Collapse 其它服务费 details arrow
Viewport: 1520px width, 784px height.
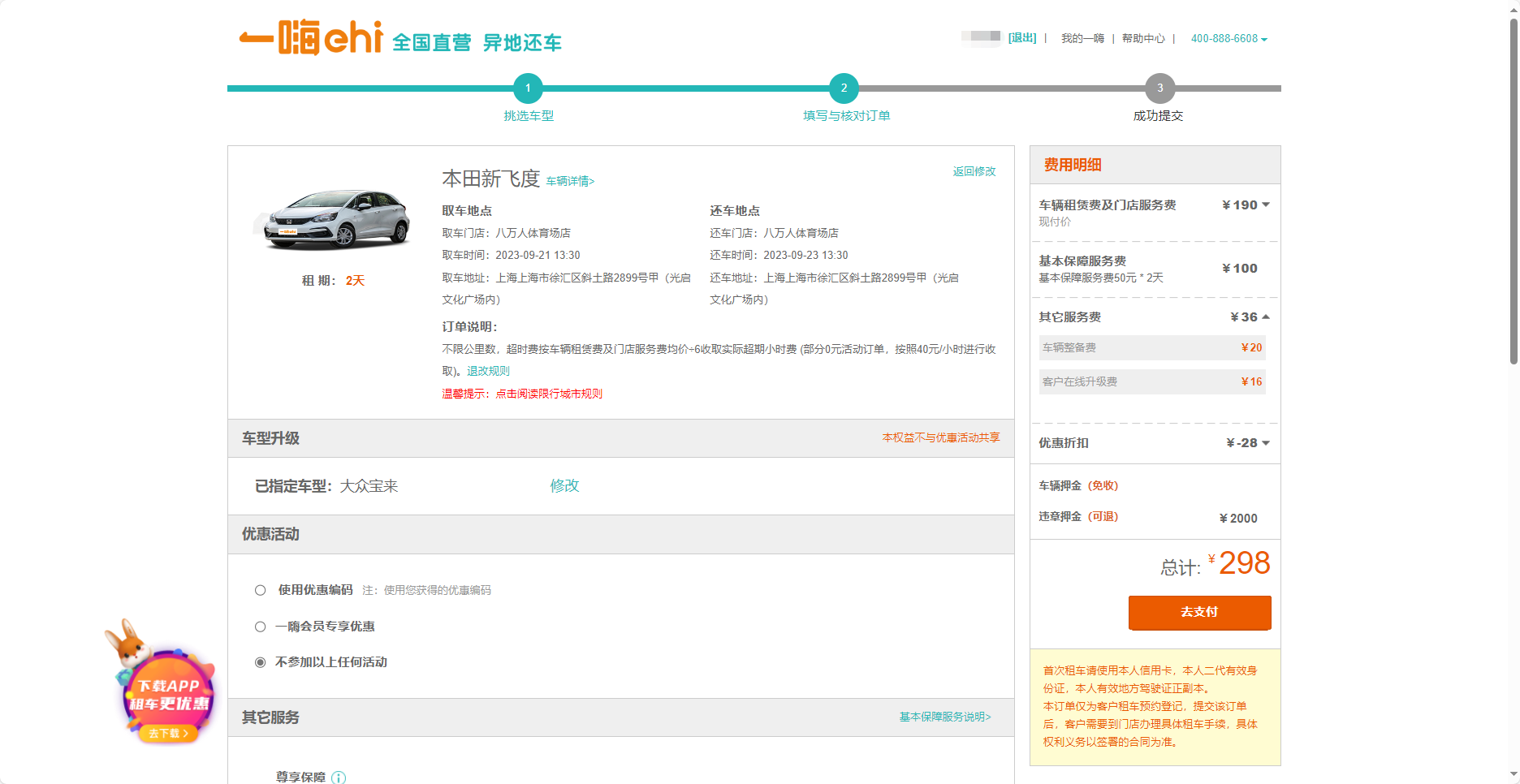1266,317
